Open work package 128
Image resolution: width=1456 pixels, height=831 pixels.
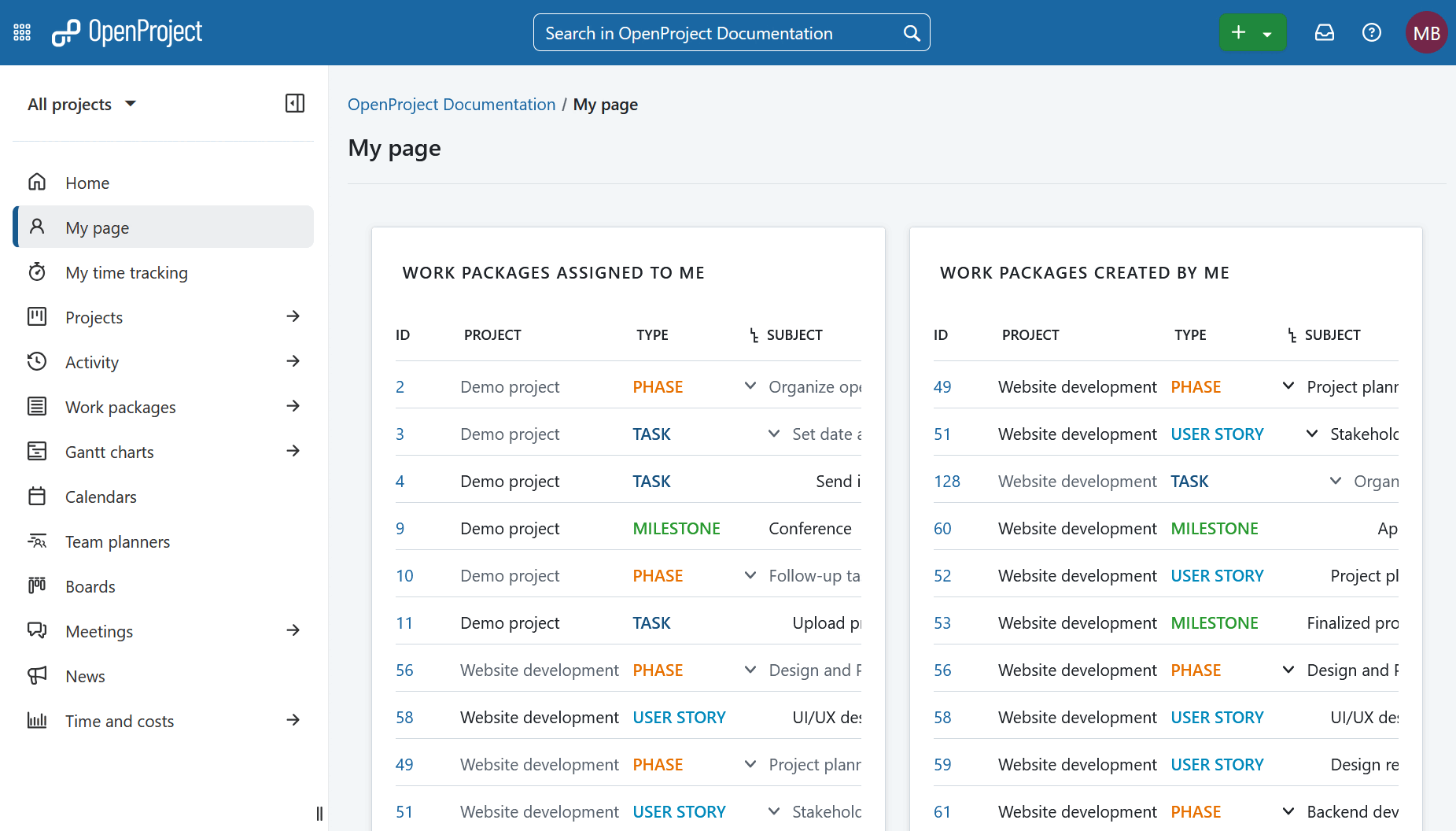coord(946,481)
